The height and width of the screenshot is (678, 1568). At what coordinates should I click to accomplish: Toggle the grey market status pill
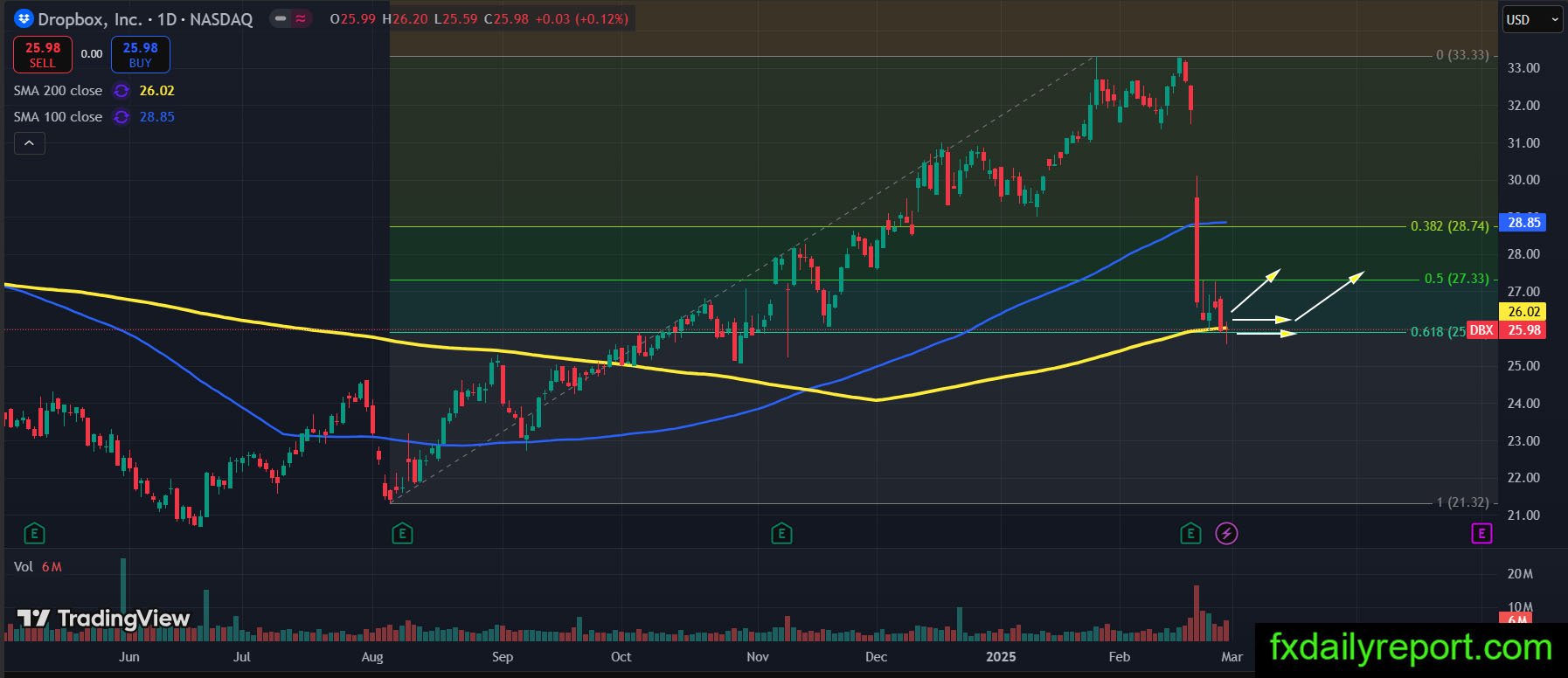point(281,18)
